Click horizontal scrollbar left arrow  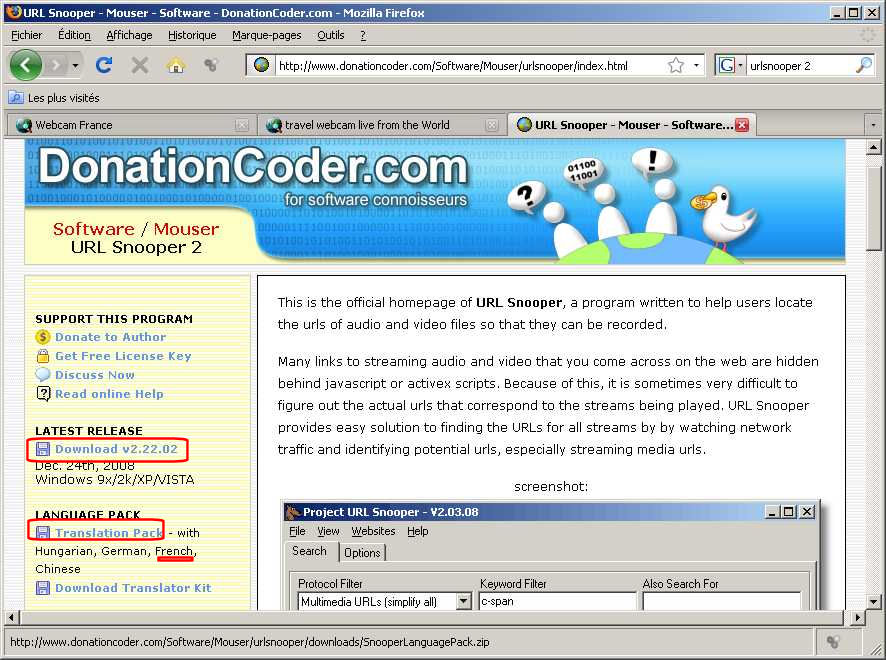[x=11, y=618]
